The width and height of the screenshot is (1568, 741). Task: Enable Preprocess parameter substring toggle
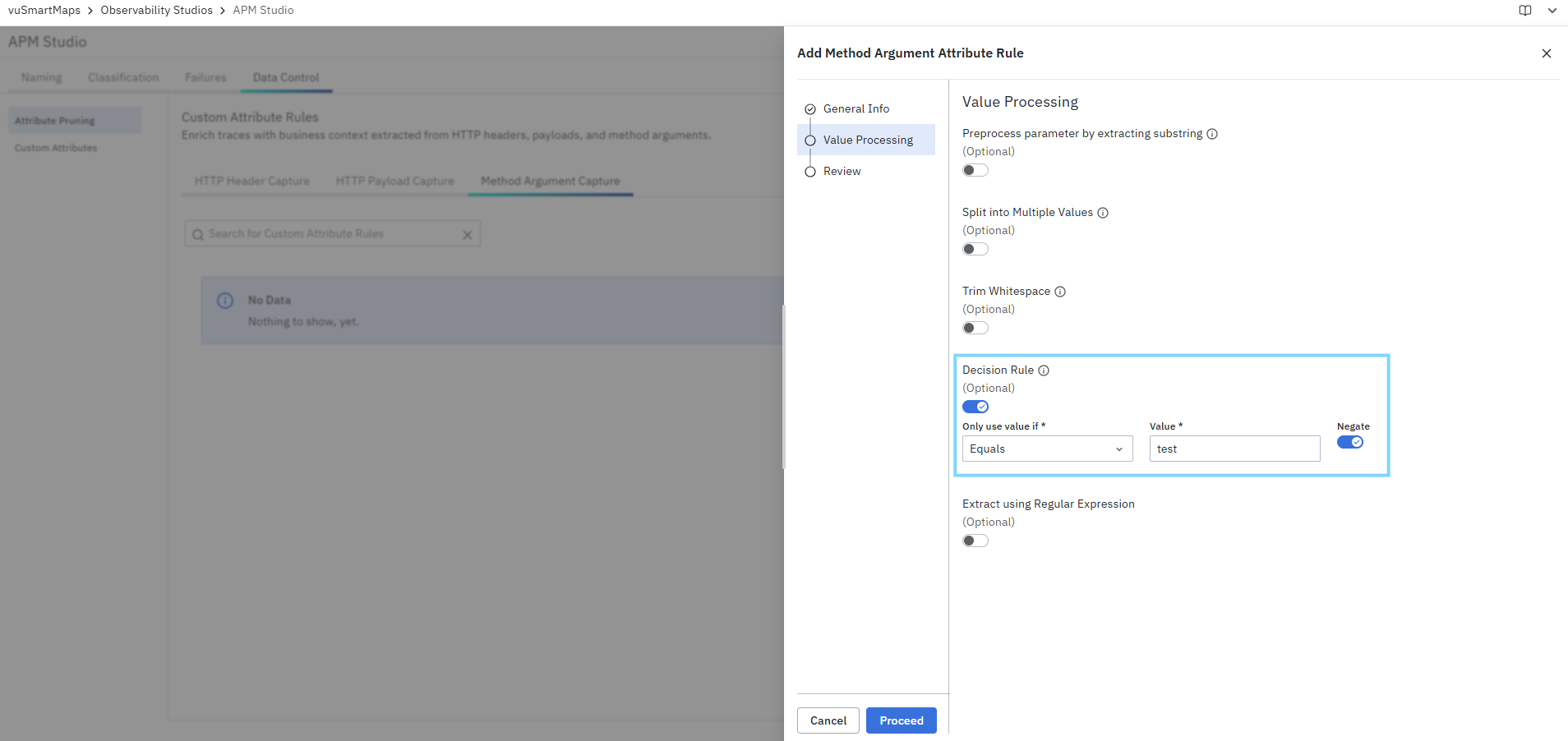click(975, 170)
